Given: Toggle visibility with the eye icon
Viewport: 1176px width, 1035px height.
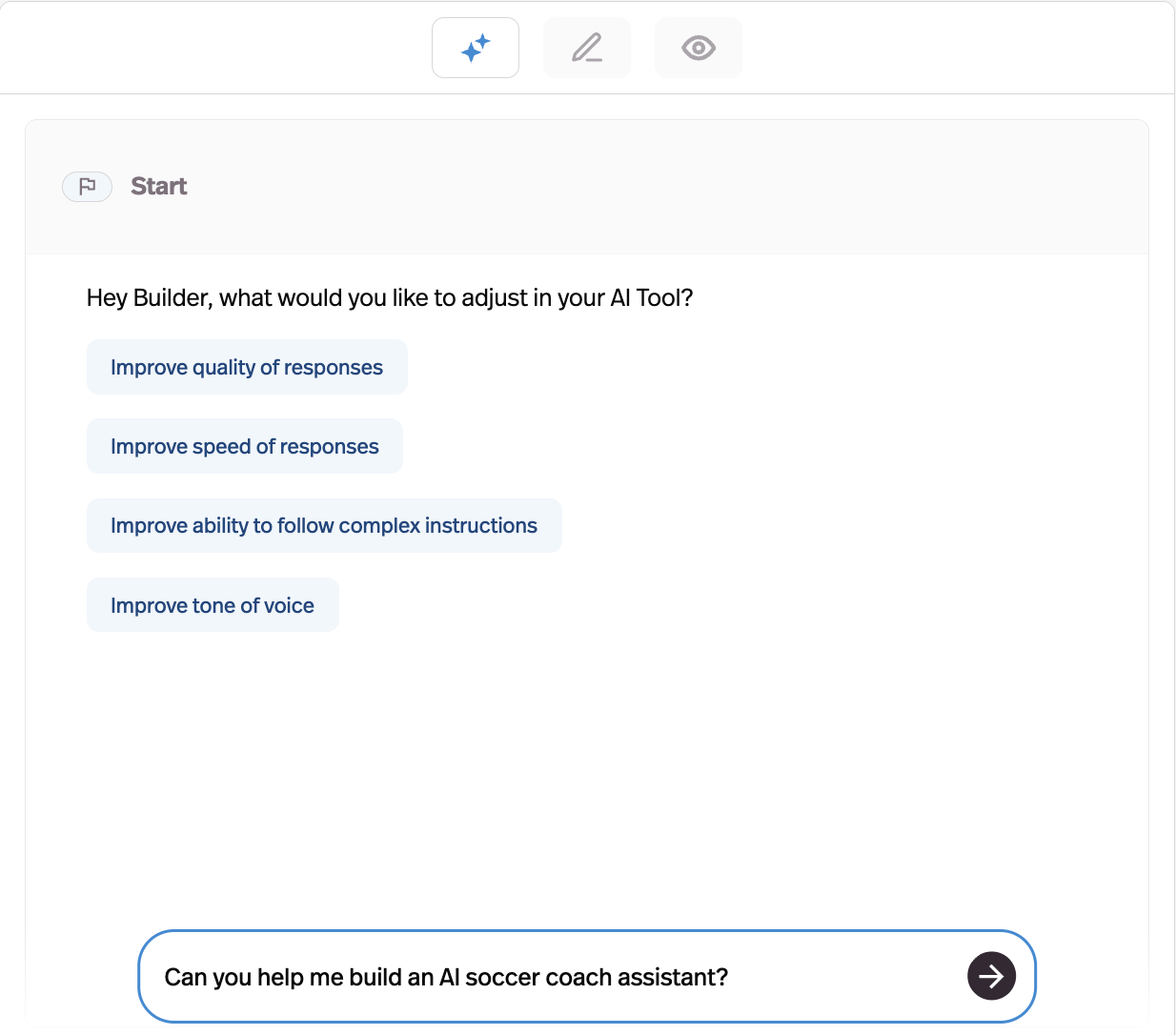Looking at the screenshot, I should pos(698,47).
